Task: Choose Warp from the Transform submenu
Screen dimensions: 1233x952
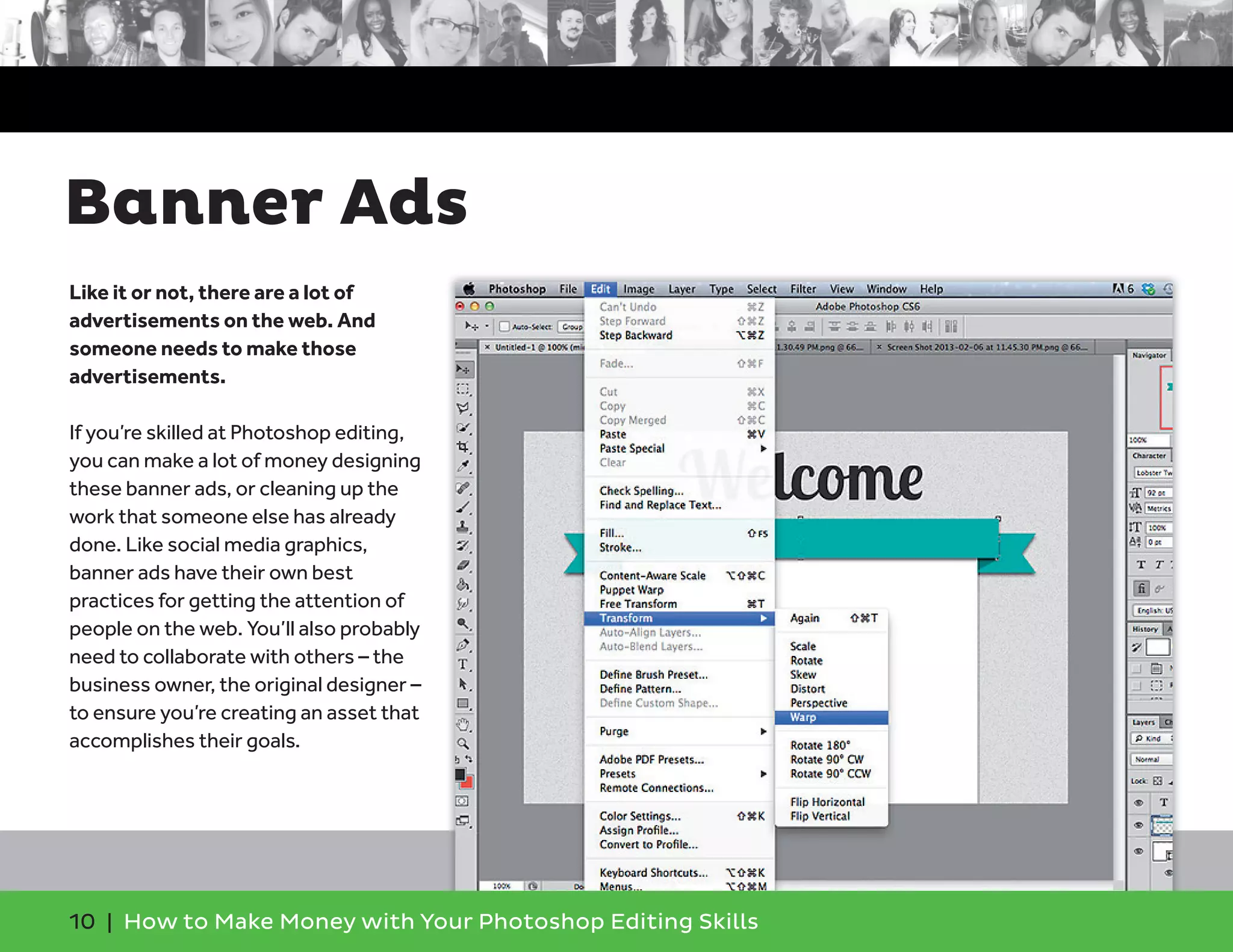Action: coord(831,717)
